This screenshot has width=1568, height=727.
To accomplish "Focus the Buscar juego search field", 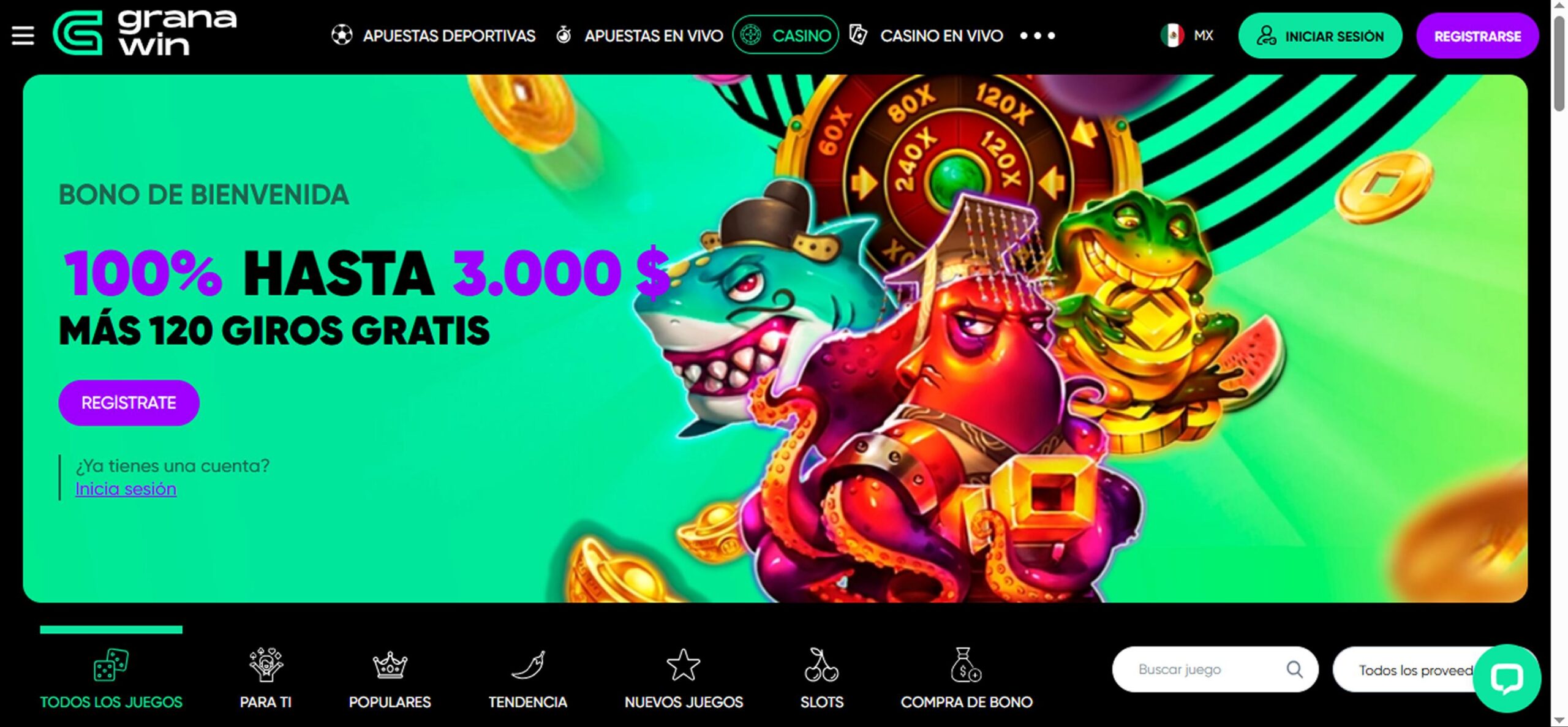I will 1215,669.
